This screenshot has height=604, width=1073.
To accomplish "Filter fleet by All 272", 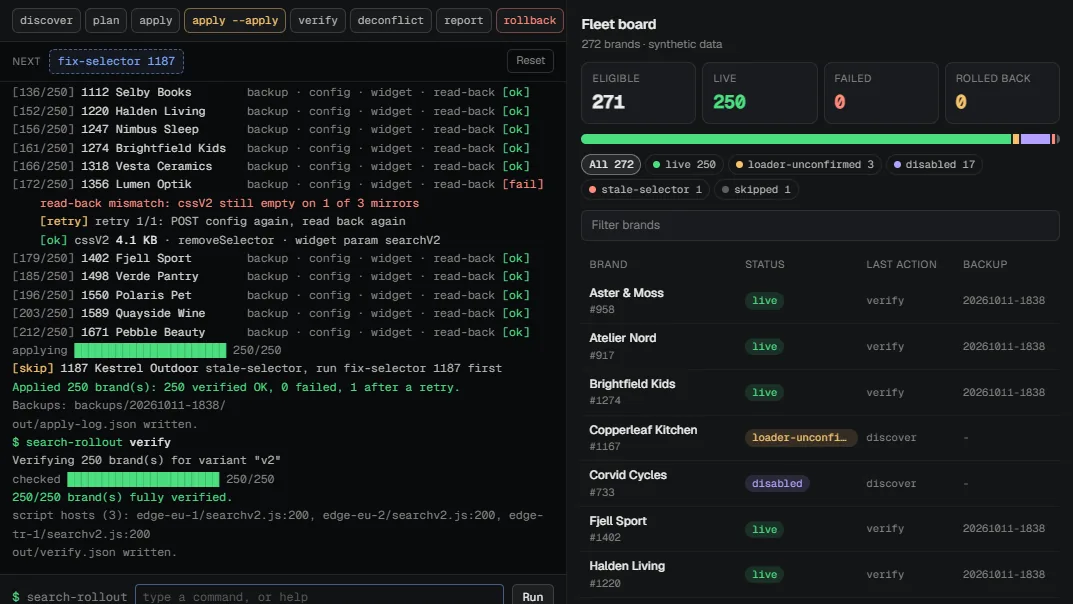I will [611, 164].
